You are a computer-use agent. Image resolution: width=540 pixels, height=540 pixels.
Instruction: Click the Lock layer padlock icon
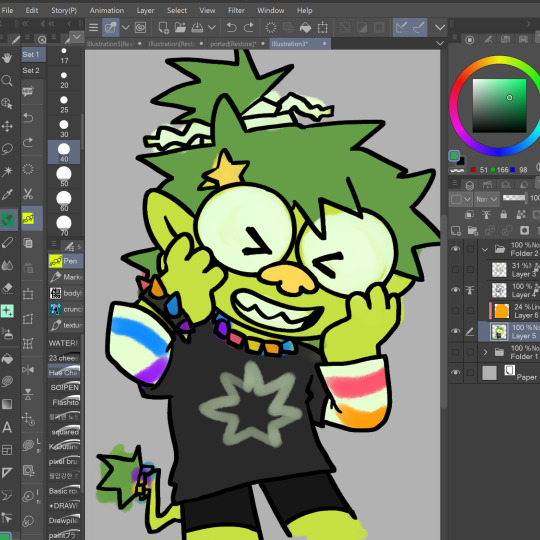coord(503,215)
